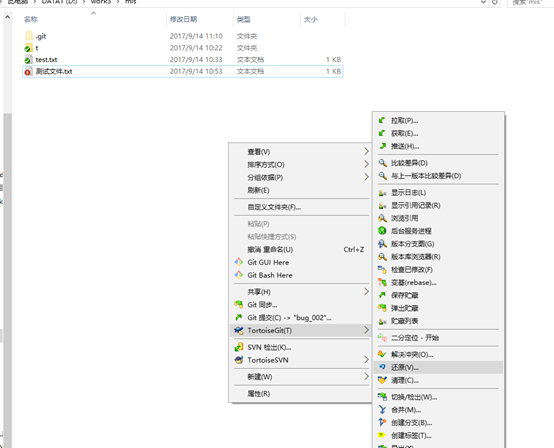
Task: Sort by the 大小 column header
Action: [x=323, y=19]
